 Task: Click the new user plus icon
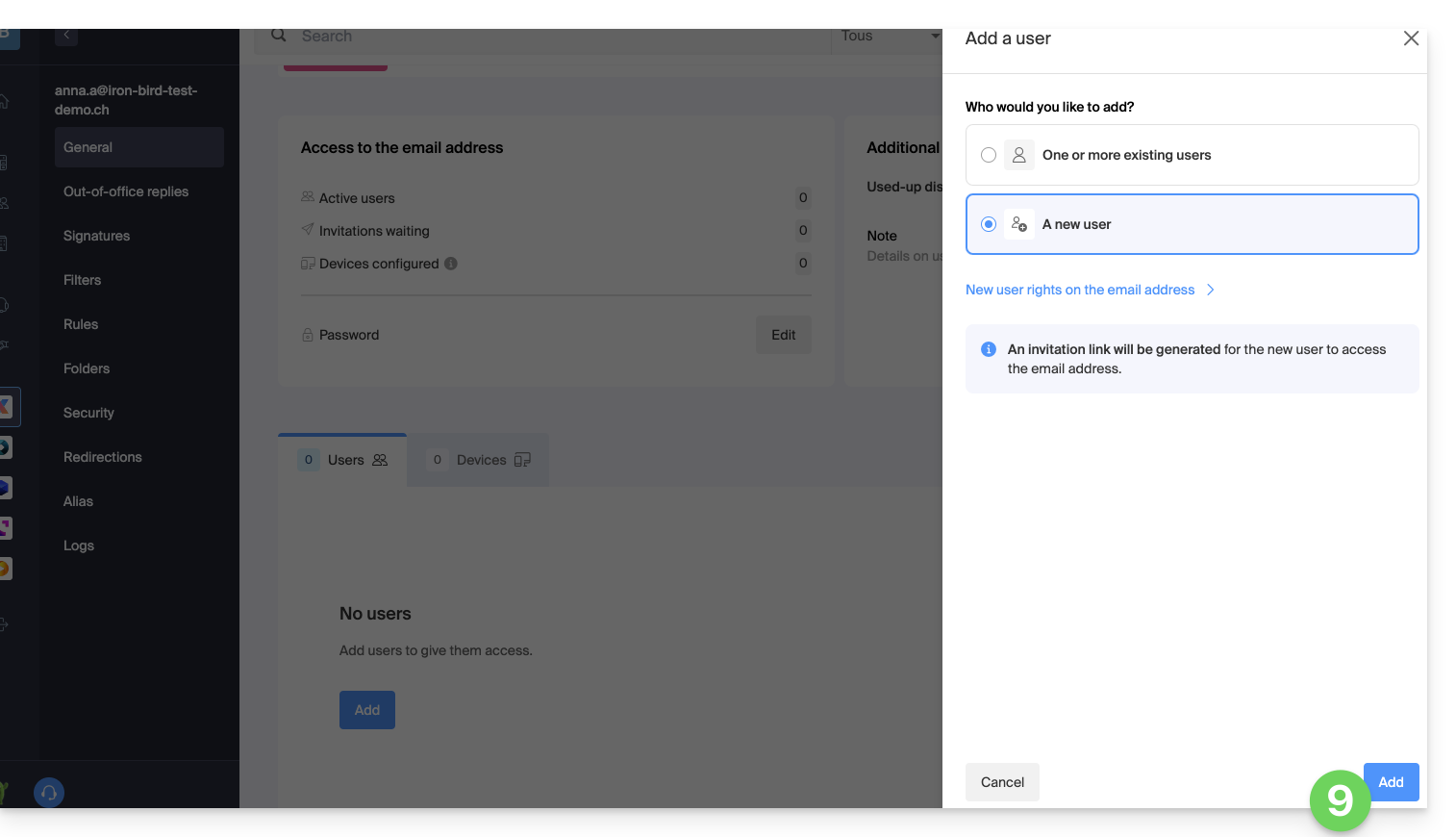(1019, 224)
